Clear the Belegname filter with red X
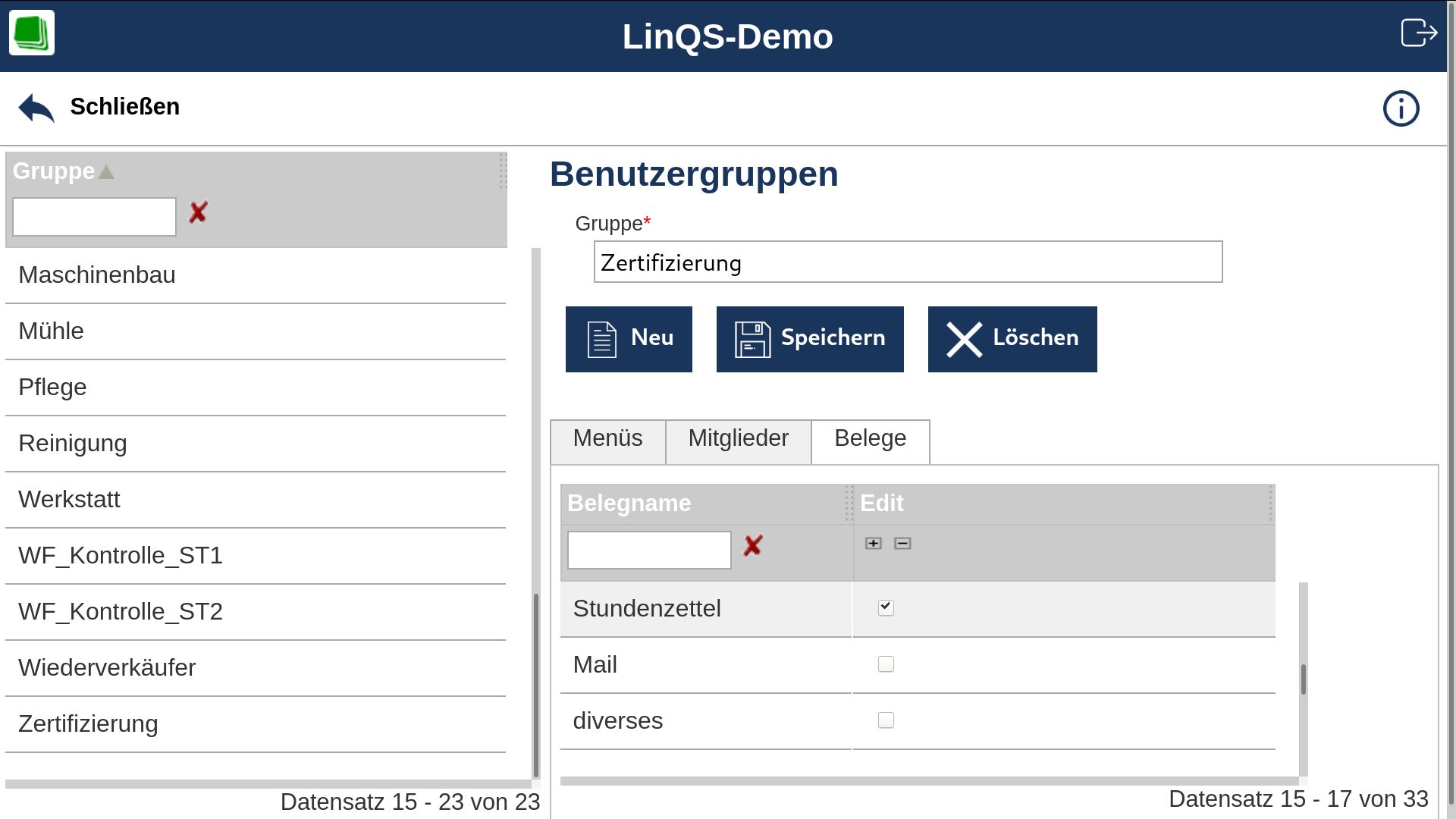Screen dimensions: 1456x819 (x=752, y=545)
